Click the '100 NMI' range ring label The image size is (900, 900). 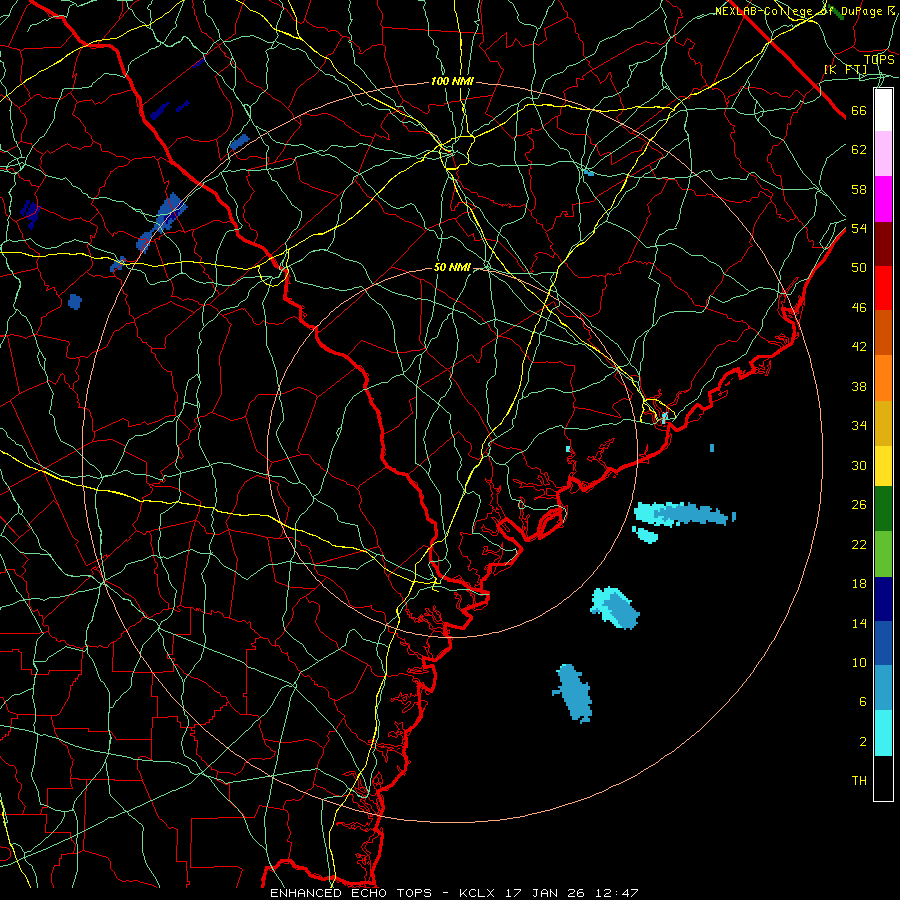[452, 82]
